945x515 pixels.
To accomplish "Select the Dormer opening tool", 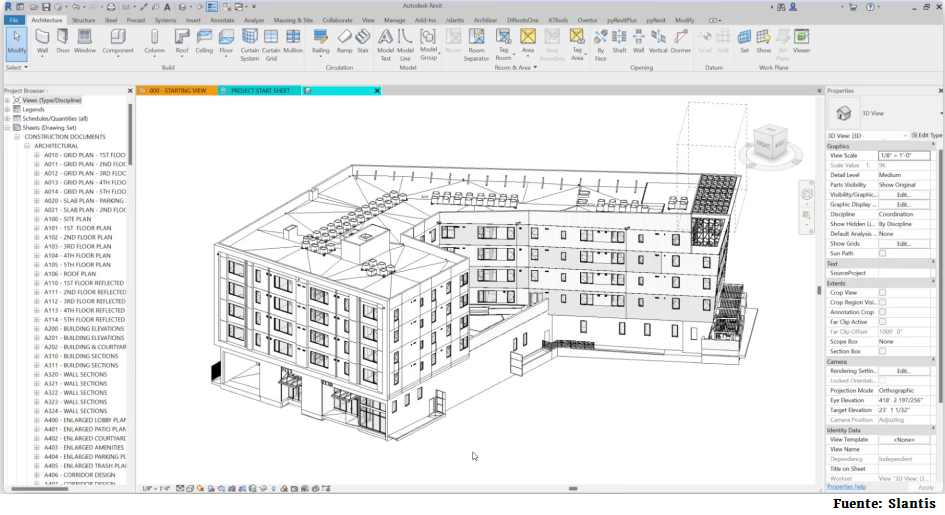I will 680,42.
